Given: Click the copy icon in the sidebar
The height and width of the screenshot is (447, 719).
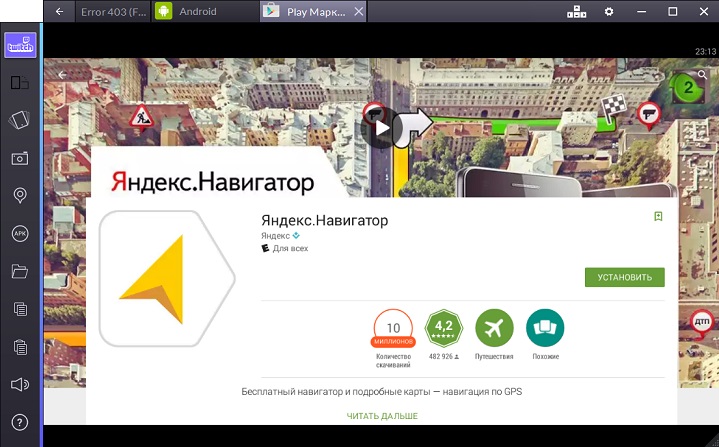Looking at the screenshot, I should [x=20, y=309].
